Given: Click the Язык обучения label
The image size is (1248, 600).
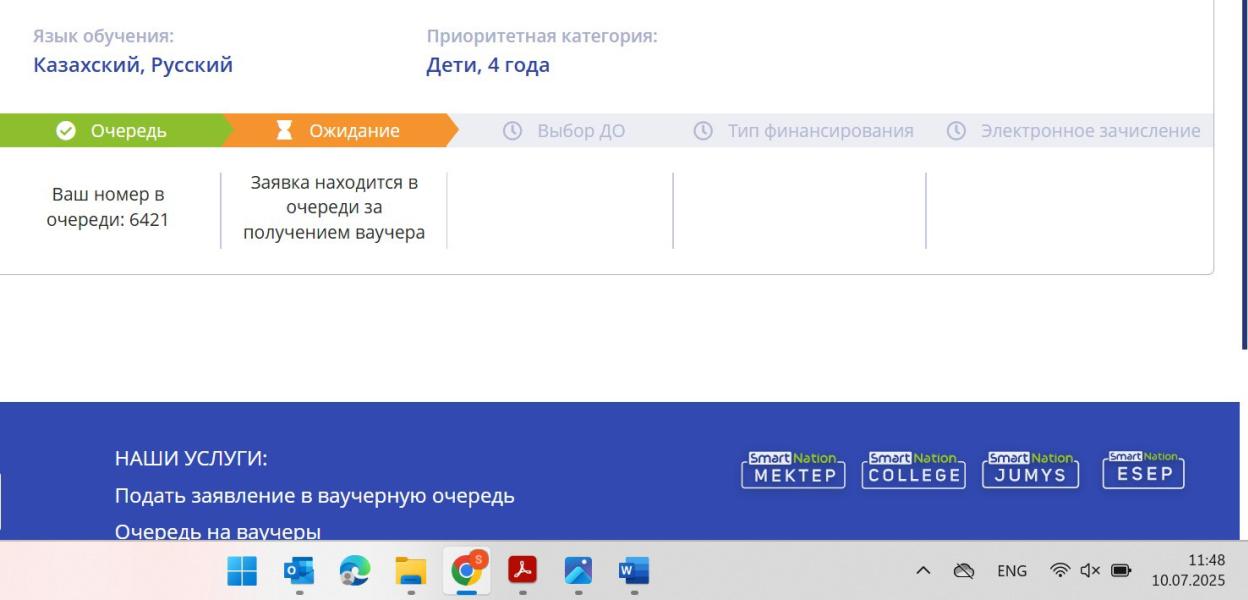Looking at the screenshot, I should 103,36.
